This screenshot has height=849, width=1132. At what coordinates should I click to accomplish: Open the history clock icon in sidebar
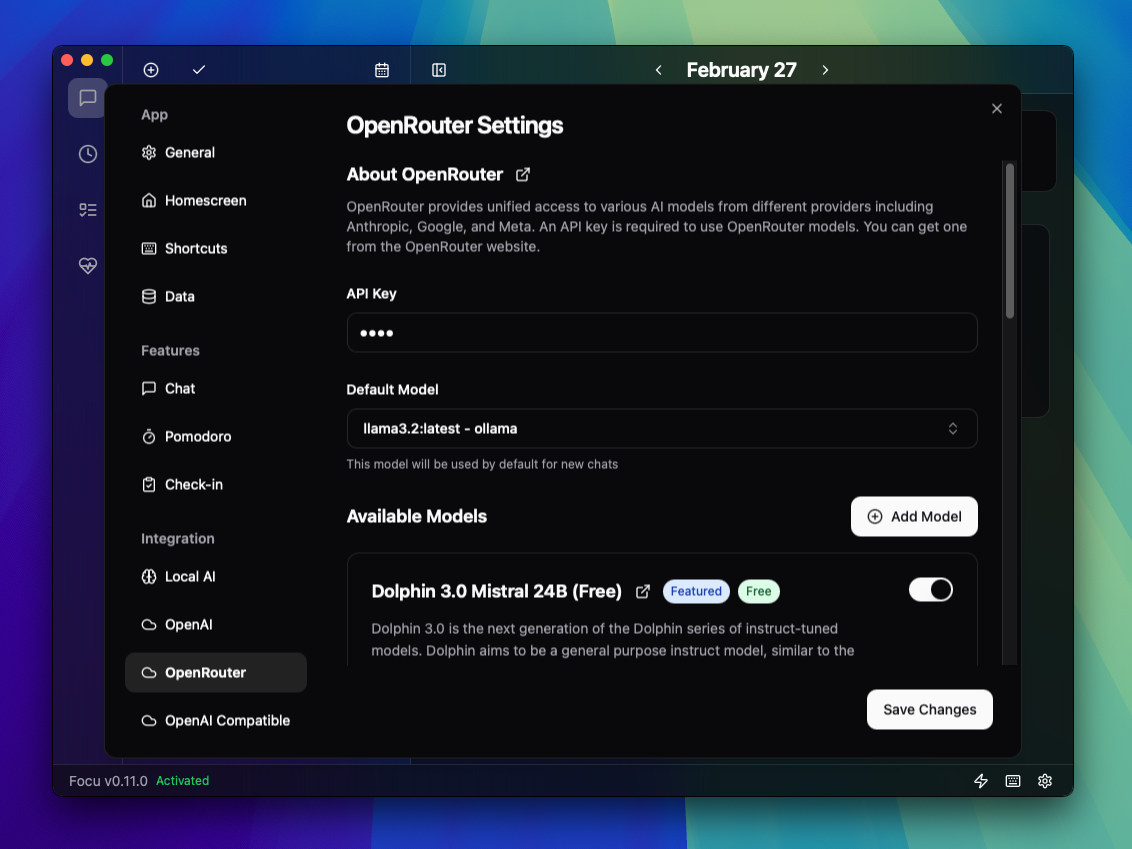(87, 154)
